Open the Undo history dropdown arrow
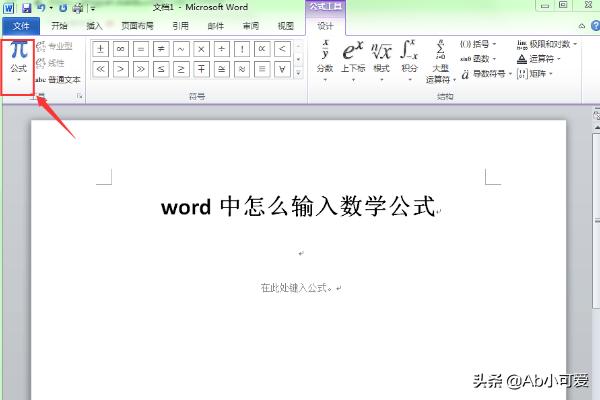The width and height of the screenshot is (600, 400). tap(51, 8)
